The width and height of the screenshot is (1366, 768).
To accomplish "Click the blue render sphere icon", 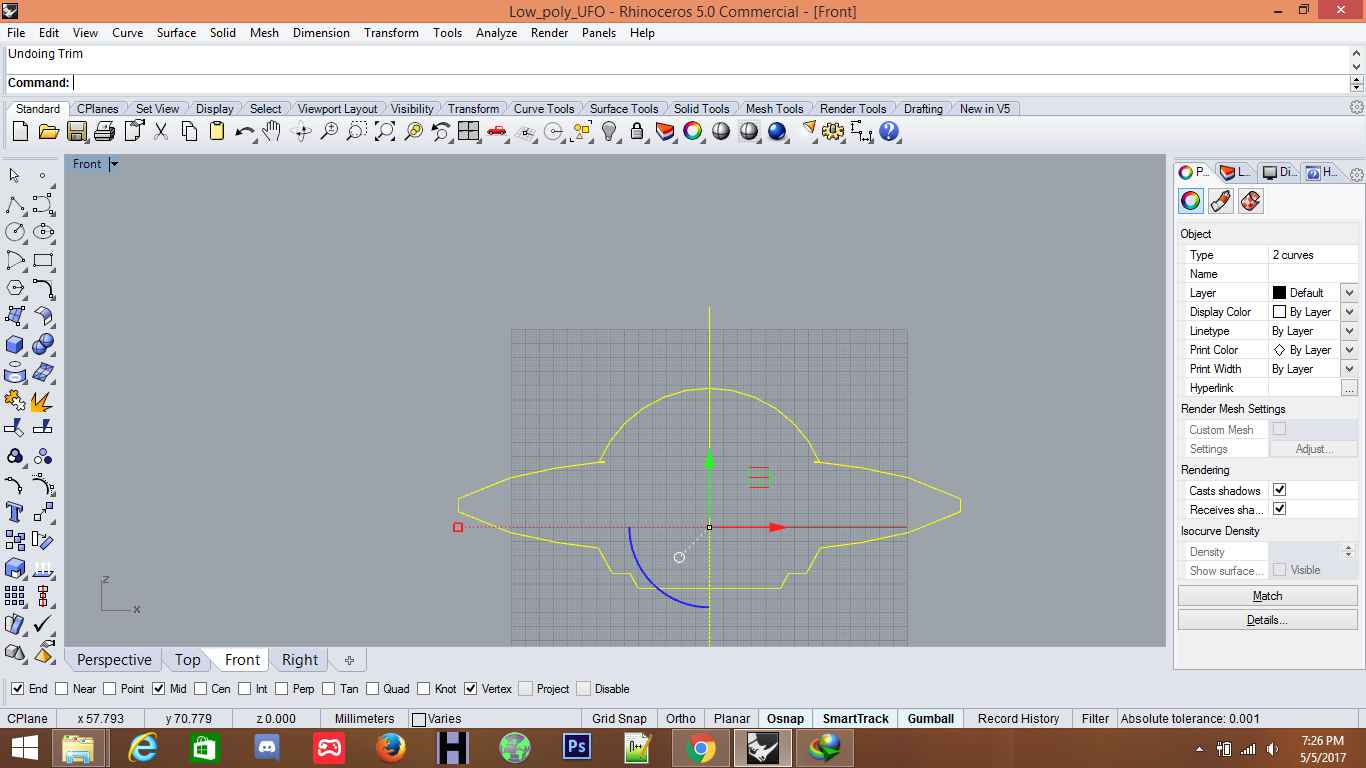I will 777,131.
